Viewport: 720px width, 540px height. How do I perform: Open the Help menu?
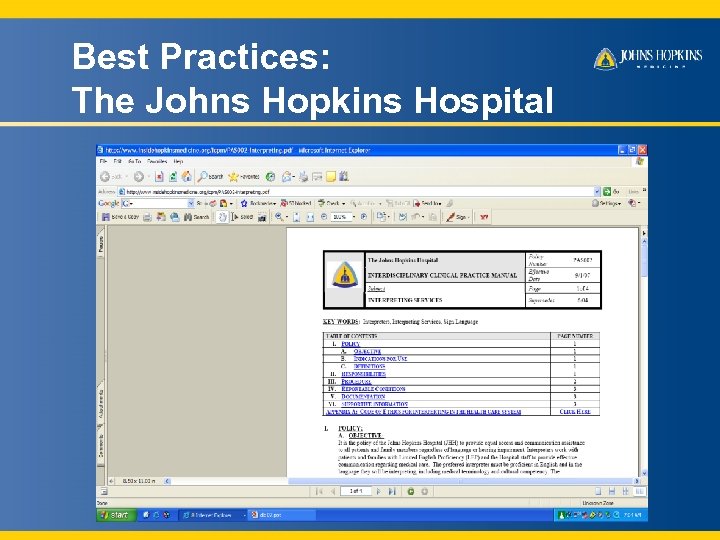(178, 162)
